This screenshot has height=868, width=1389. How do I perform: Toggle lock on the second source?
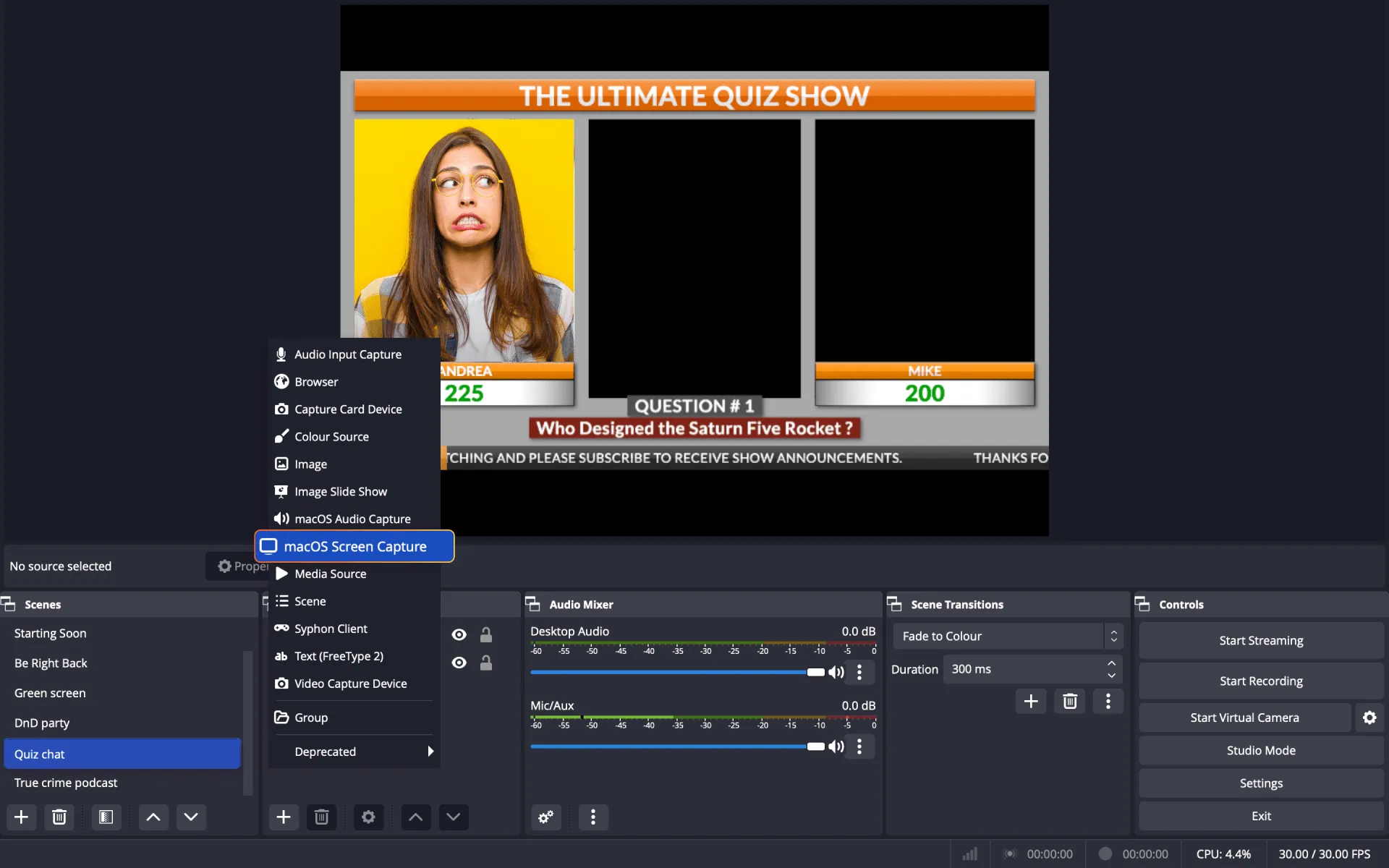(x=486, y=663)
